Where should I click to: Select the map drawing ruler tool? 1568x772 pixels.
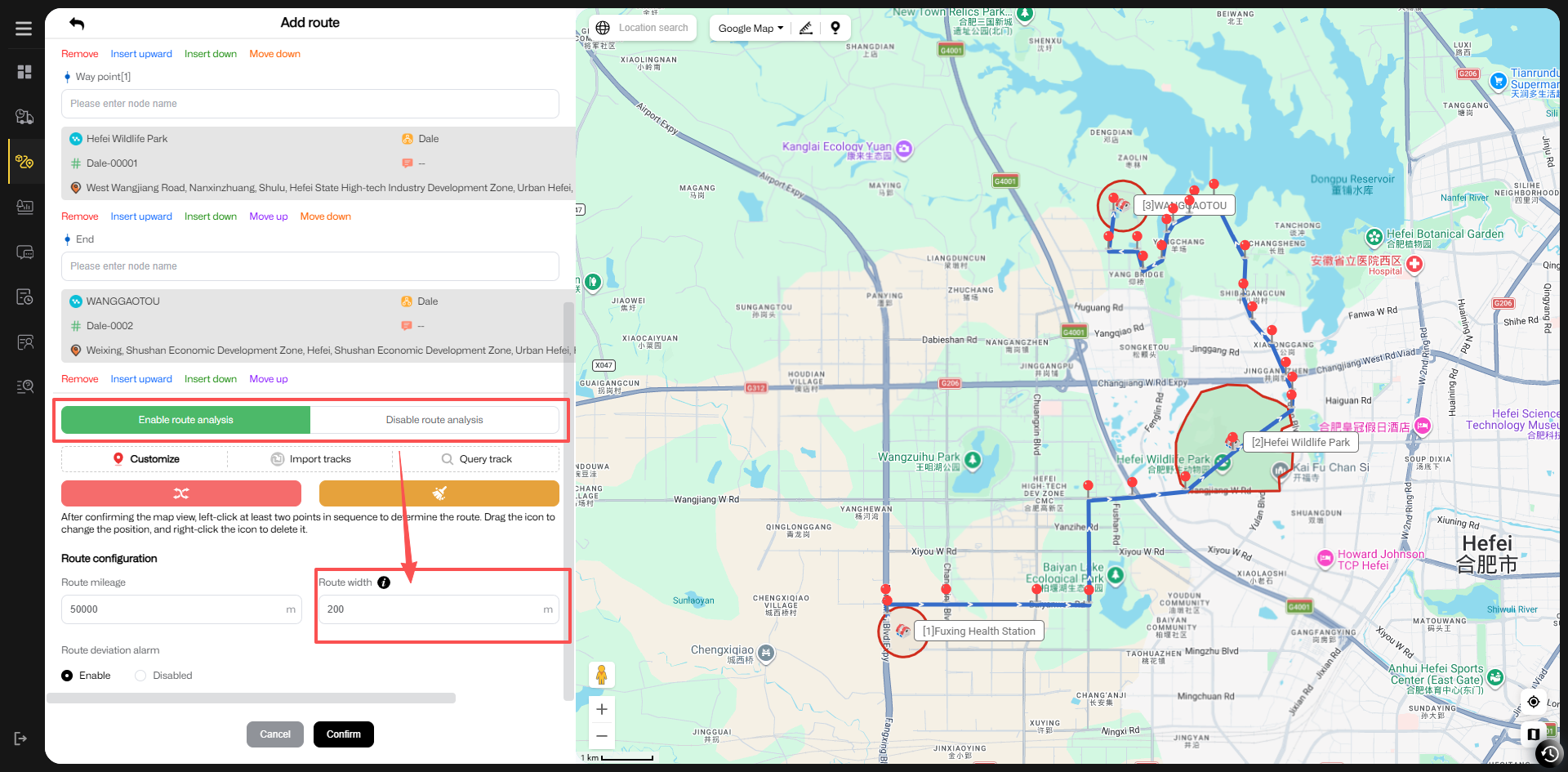806,28
